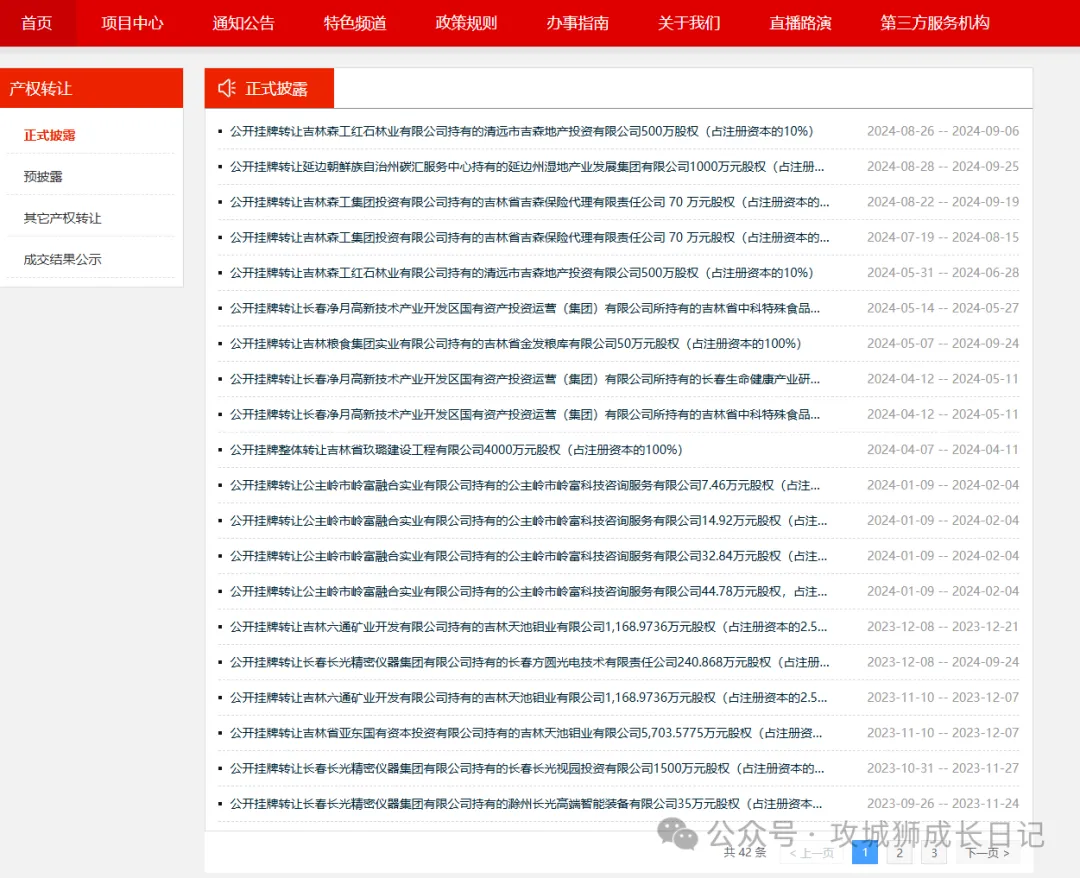Screen dimensions: 1080x878
Task: Select 通知公告 in the top menu
Action: (243, 22)
